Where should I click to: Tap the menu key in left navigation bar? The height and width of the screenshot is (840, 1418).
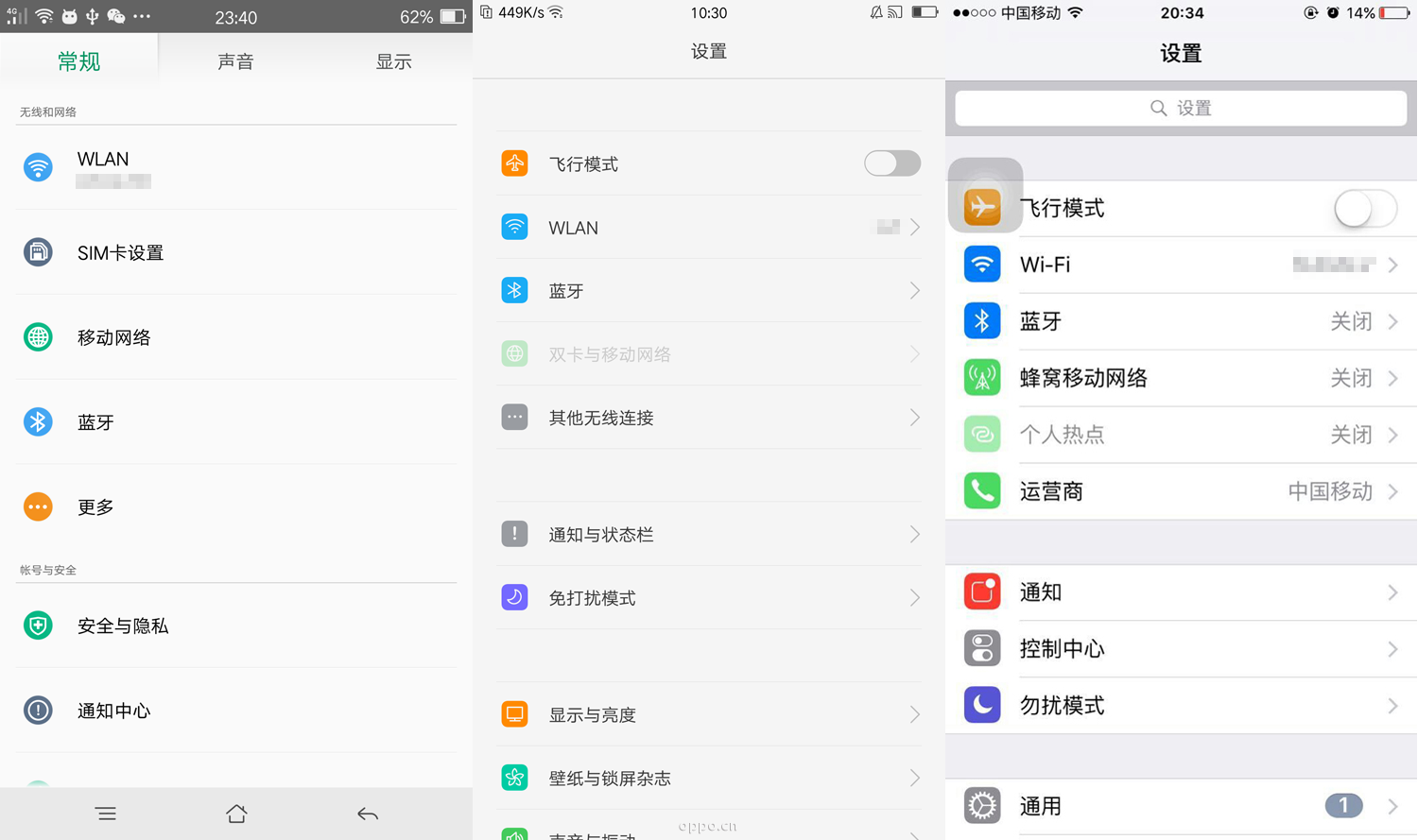(x=106, y=814)
